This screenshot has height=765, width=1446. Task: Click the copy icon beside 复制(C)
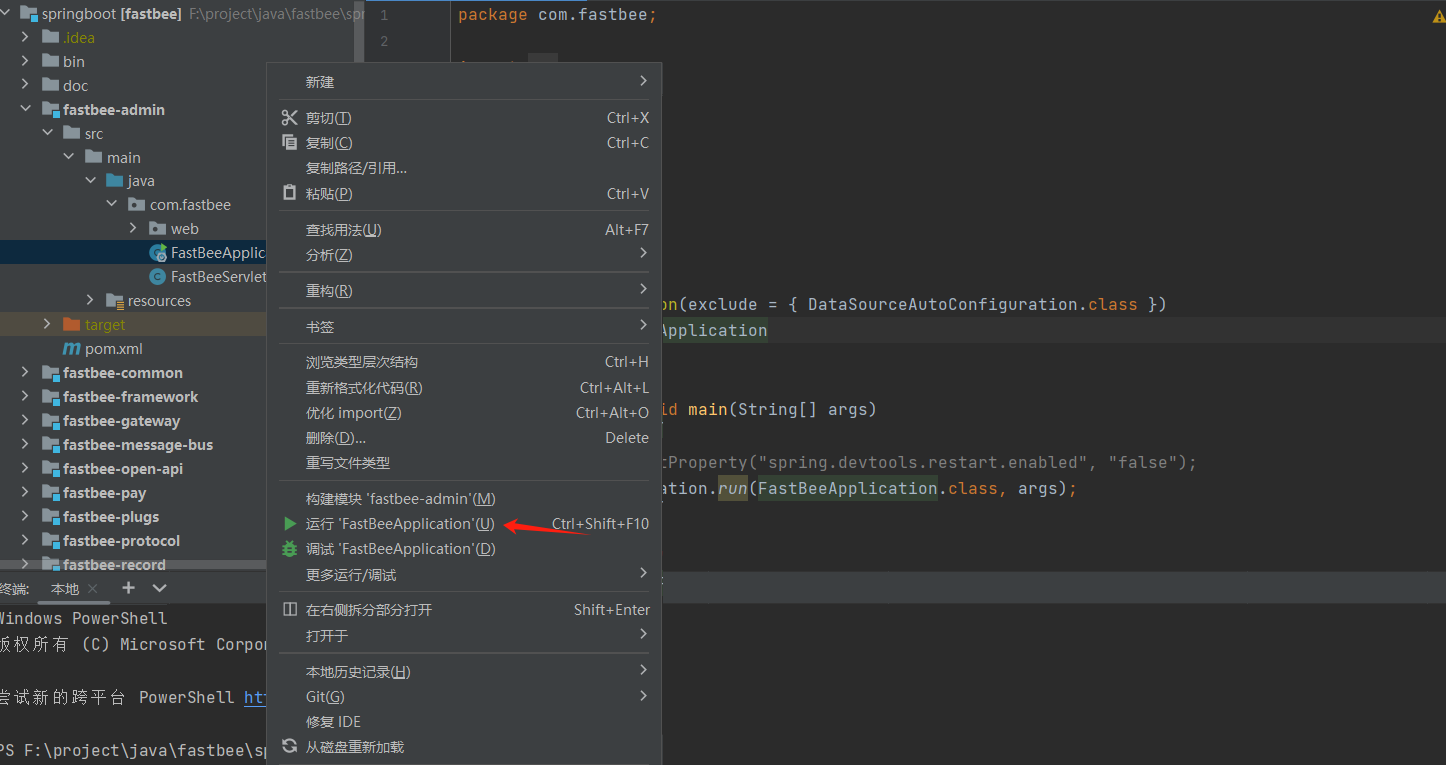(x=290, y=143)
